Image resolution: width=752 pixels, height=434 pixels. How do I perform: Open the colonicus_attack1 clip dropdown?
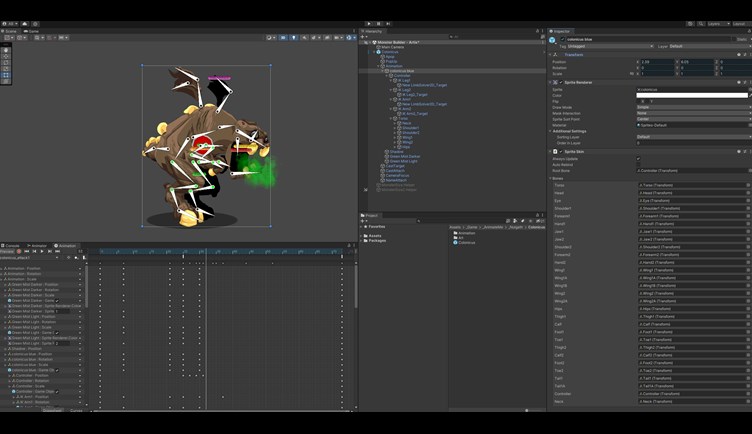[x=30, y=258]
